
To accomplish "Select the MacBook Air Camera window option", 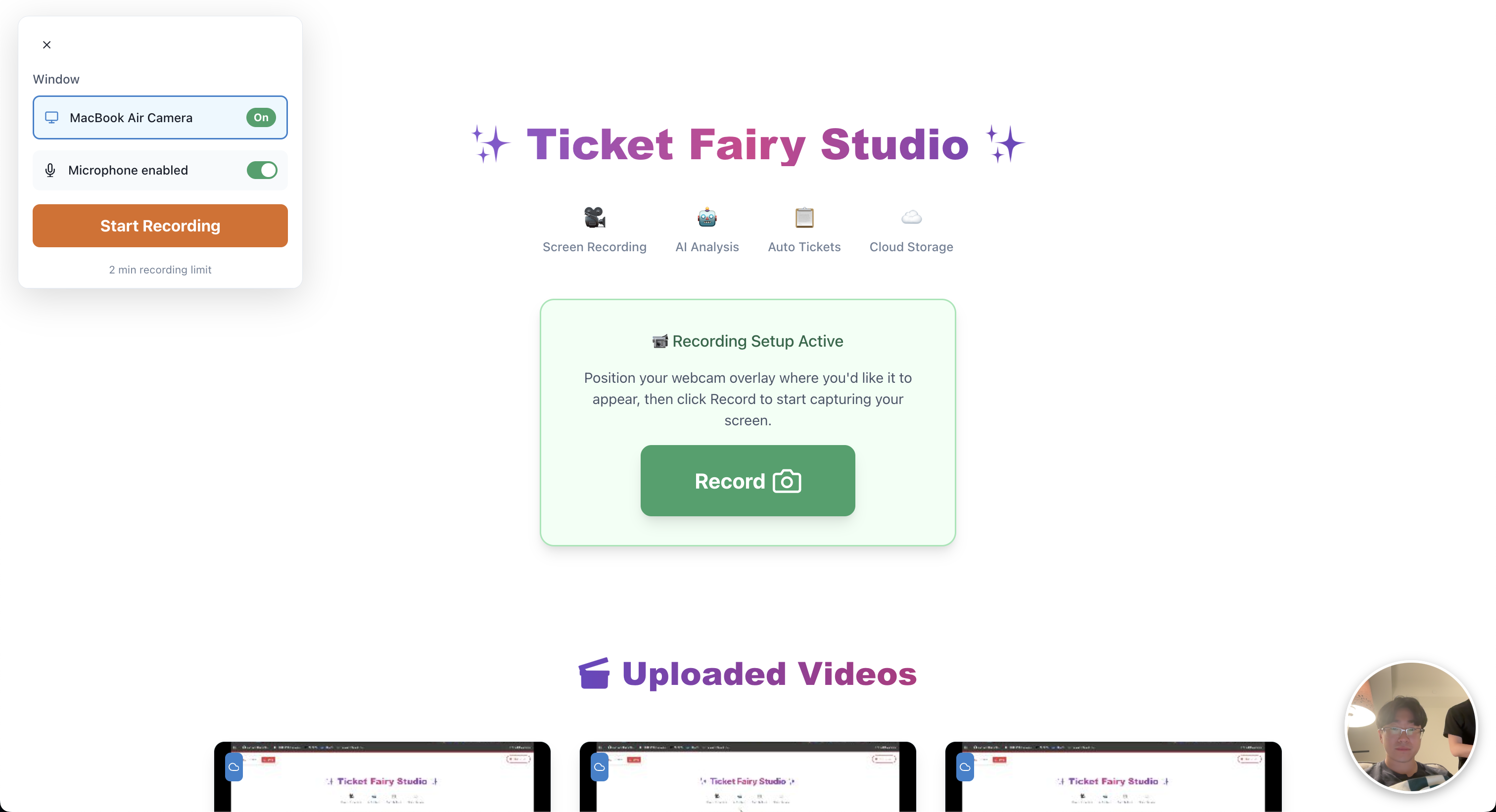I will (160, 117).
